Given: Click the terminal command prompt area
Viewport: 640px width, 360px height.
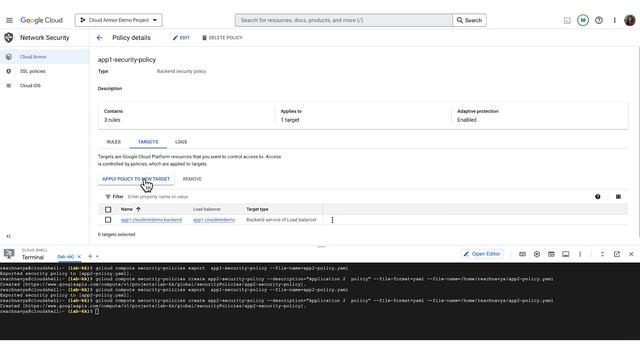Looking at the screenshot, I should [97, 311].
